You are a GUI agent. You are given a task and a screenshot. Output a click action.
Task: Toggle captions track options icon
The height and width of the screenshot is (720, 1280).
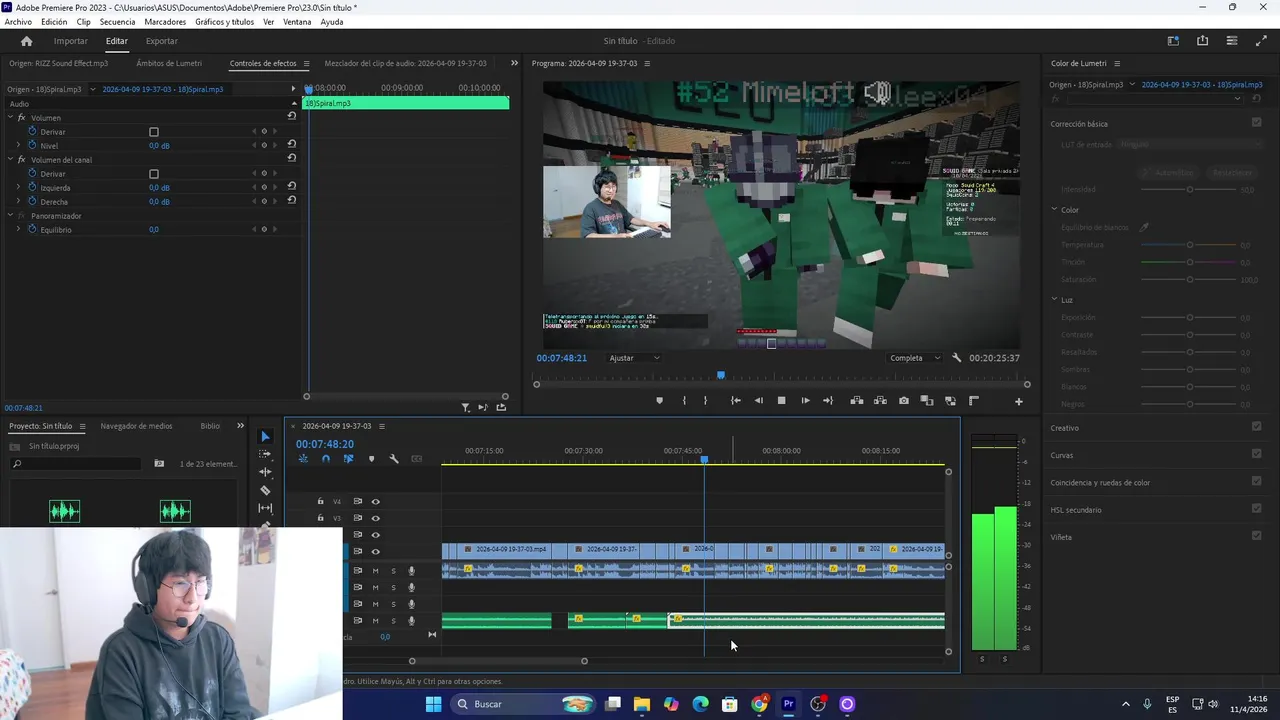click(x=417, y=459)
